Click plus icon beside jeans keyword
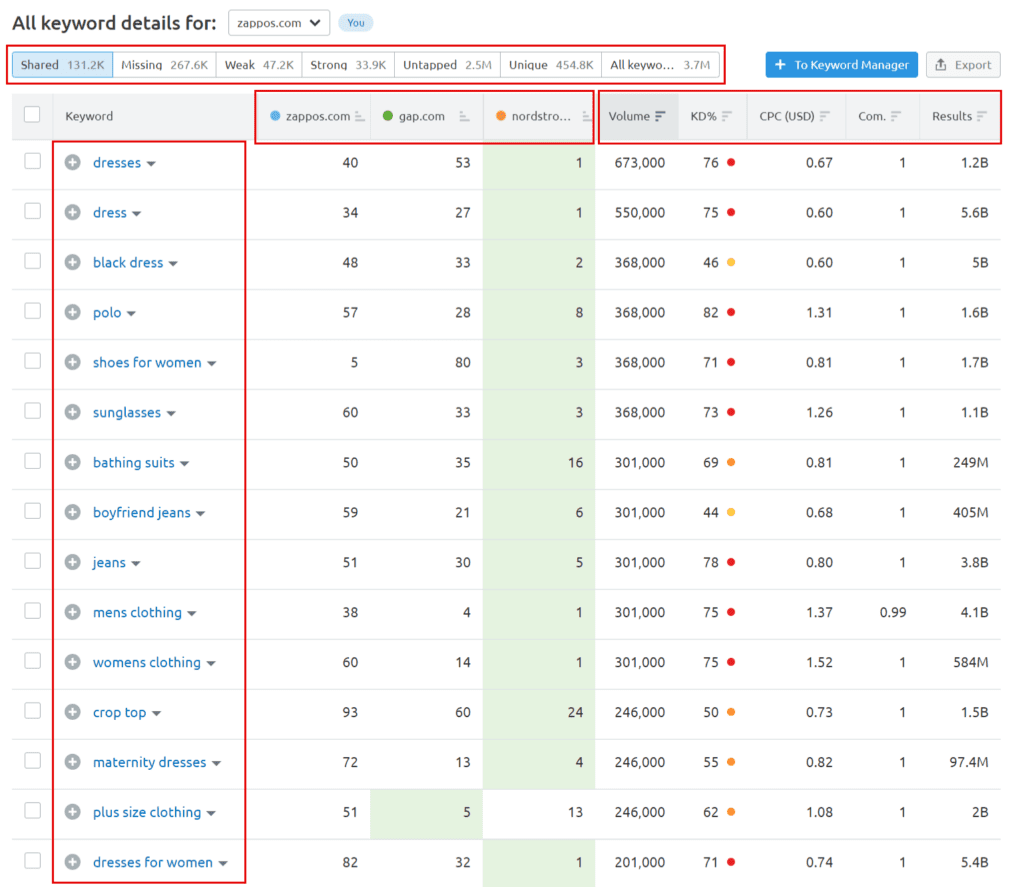Viewport: 1024px width, 887px height. [x=72, y=562]
